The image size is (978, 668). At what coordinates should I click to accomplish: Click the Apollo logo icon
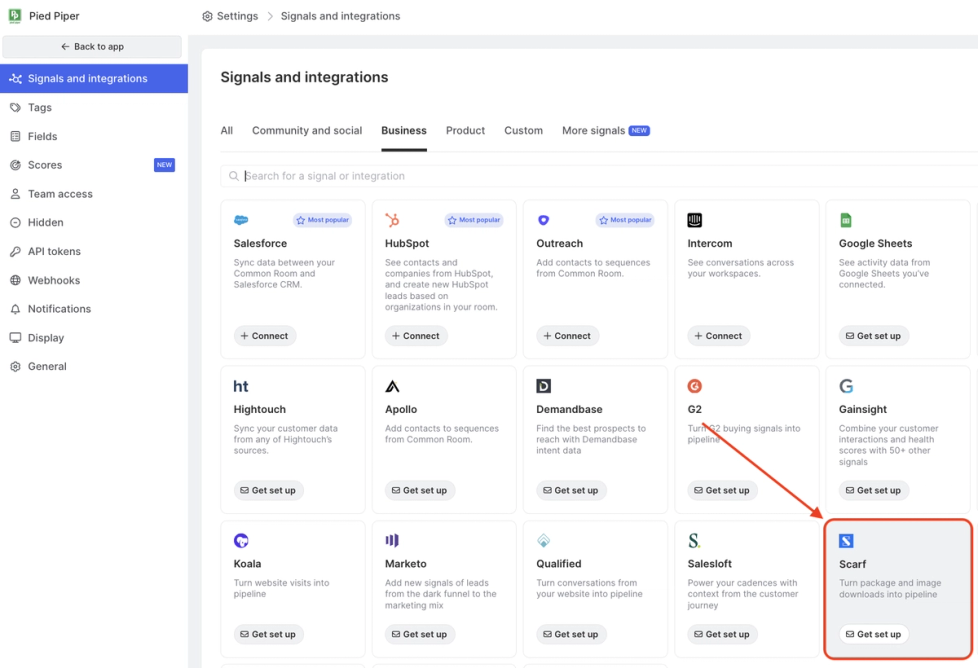[x=392, y=386]
